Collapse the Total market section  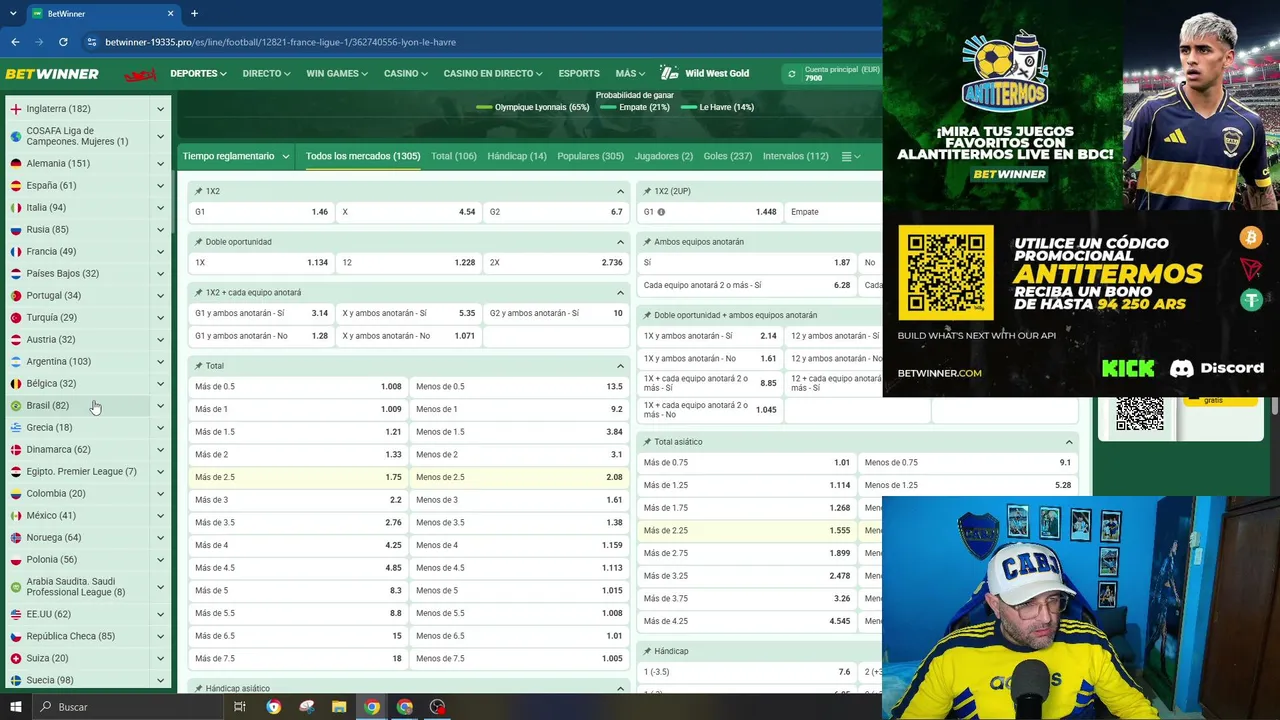coord(620,366)
